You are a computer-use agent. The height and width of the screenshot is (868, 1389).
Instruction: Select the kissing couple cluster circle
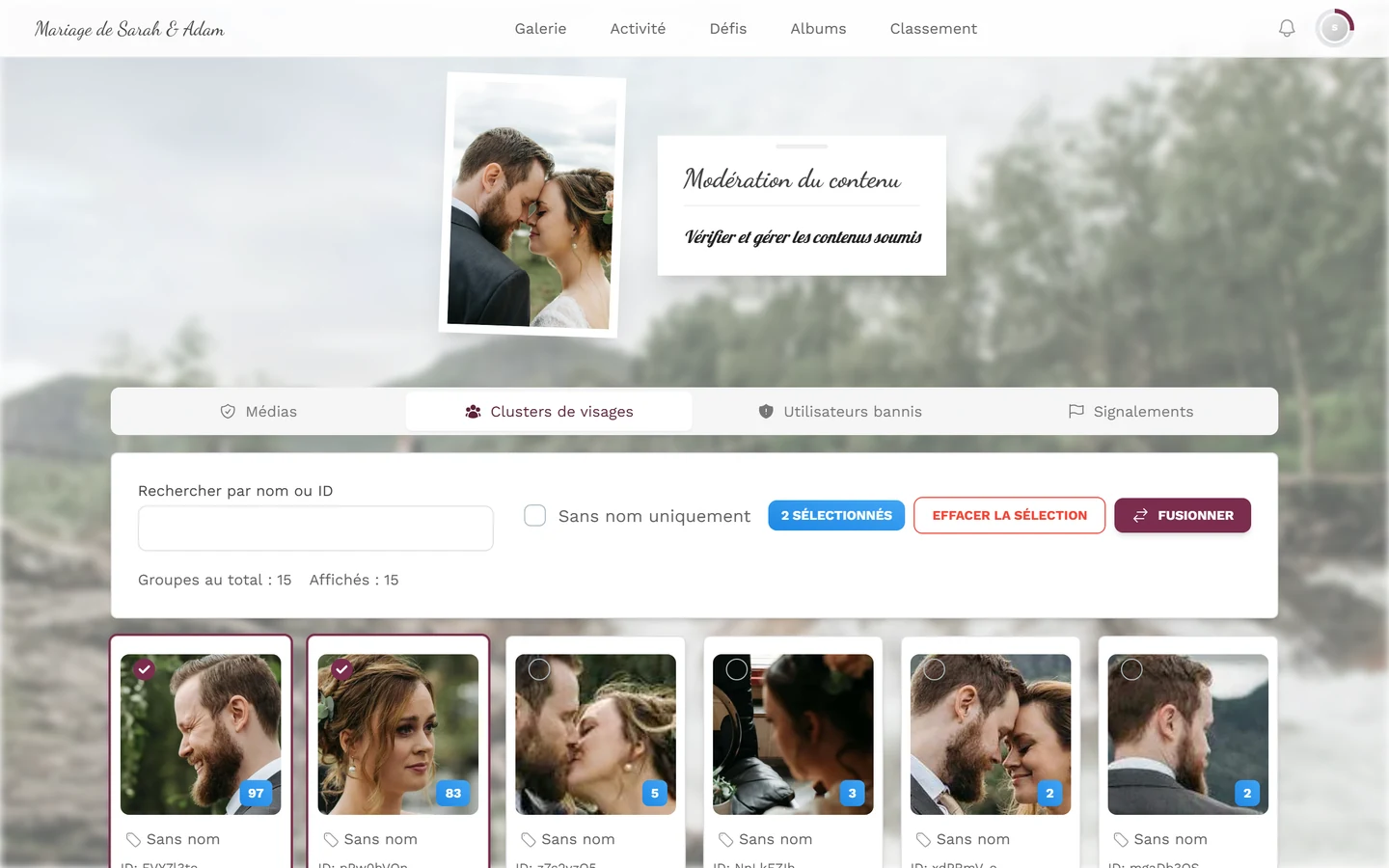(x=539, y=669)
